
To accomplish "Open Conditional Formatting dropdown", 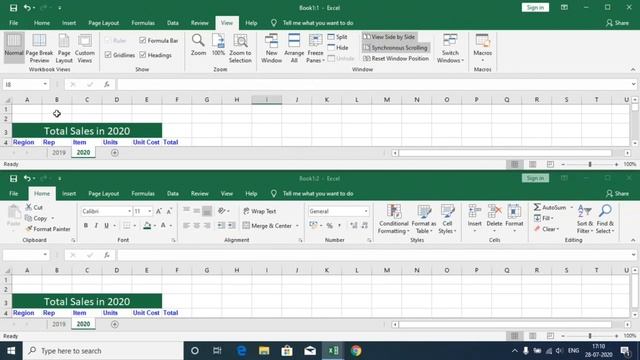I will click(x=393, y=219).
